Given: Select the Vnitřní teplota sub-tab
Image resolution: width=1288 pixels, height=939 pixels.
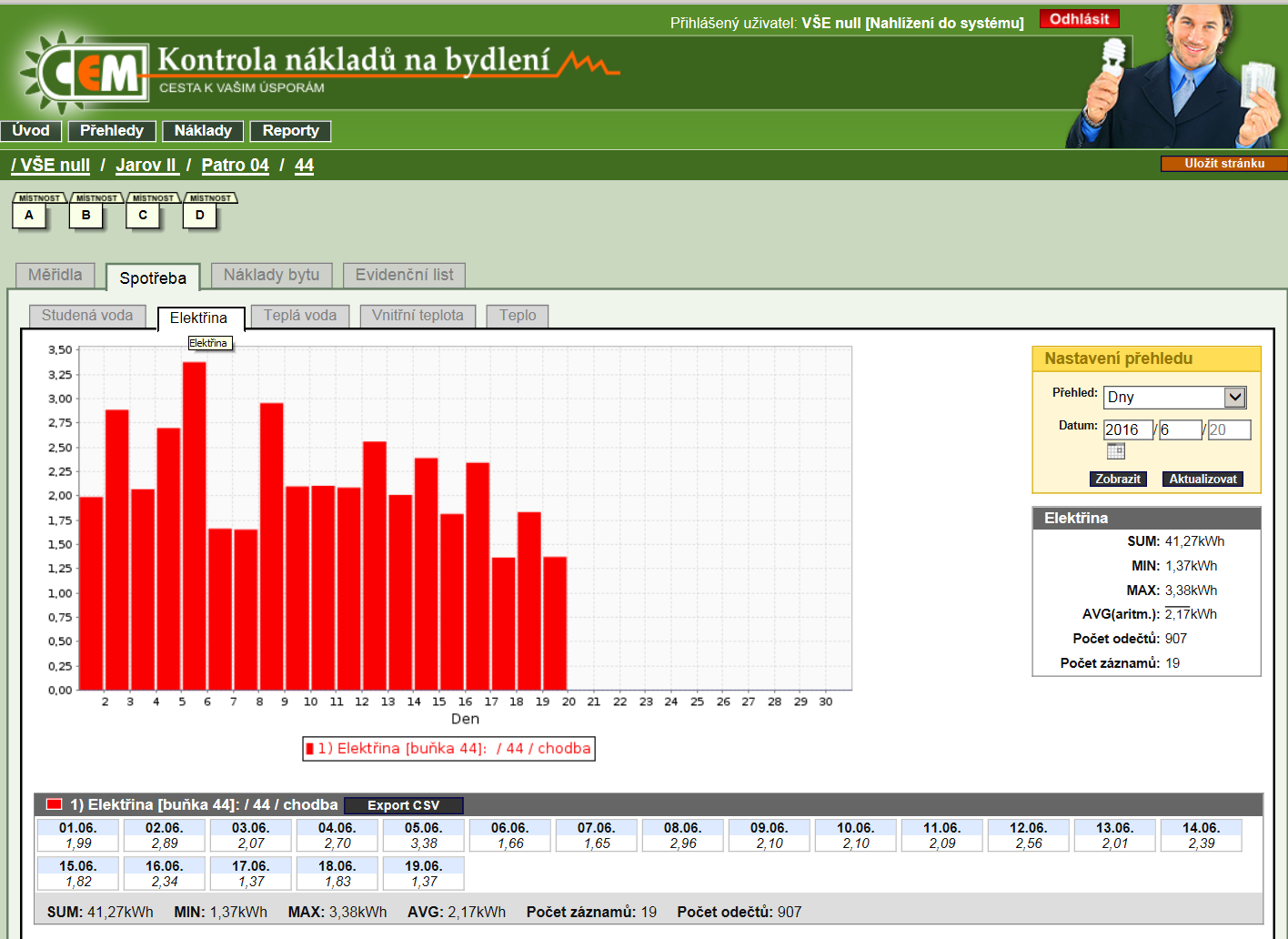Looking at the screenshot, I should coord(418,316).
